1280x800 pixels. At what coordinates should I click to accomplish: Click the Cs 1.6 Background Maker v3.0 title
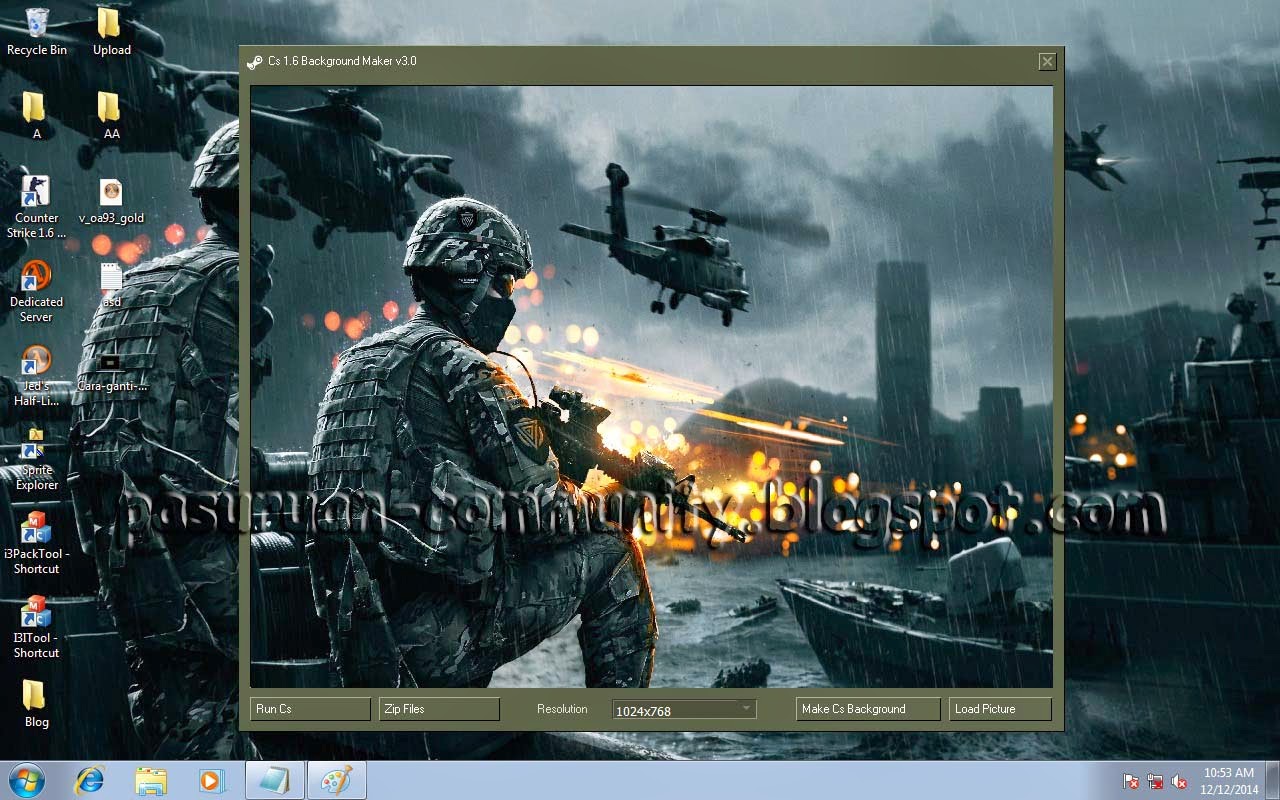[x=342, y=61]
